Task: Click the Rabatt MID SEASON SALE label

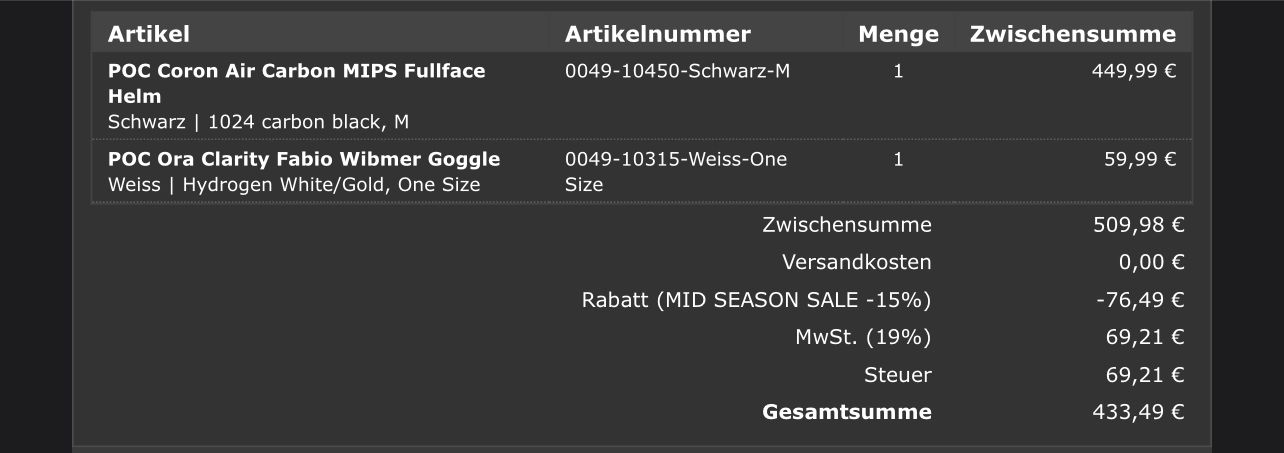Action: click(756, 300)
